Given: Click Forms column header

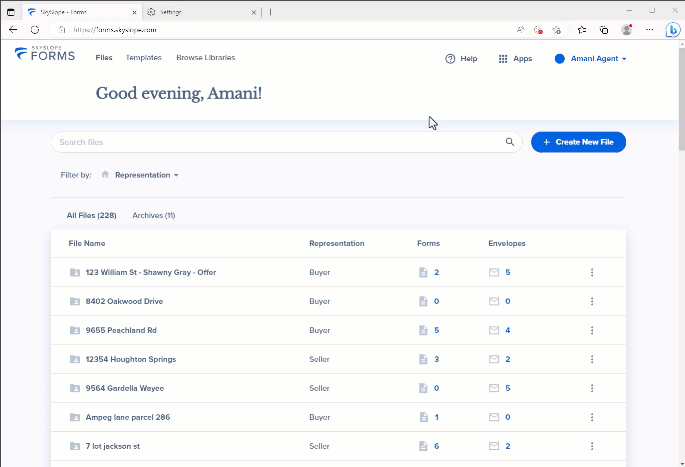Looking at the screenshot, I should 429,243.
